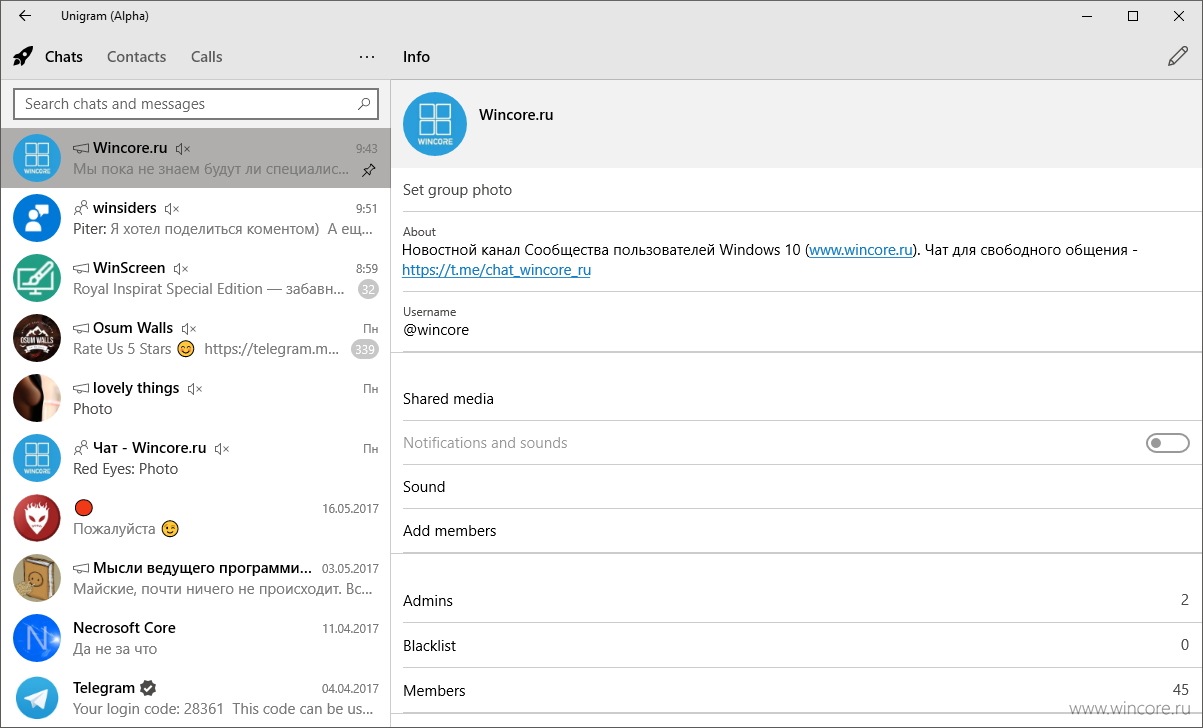This screenshot has height=728, width=1203.
Task: Switch to the Contacts tab
Action: [x=137, y=57]
